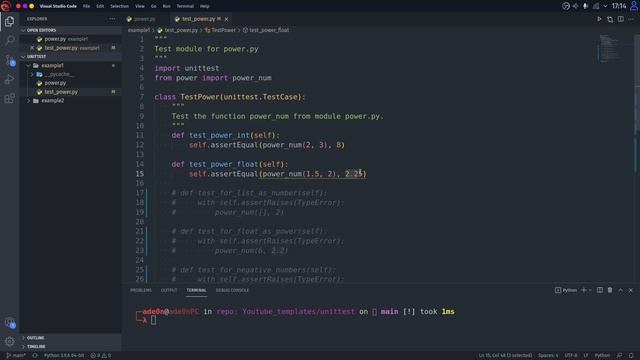Open Source Control view in activity bar
640x360 pixels.
(9, 60)
